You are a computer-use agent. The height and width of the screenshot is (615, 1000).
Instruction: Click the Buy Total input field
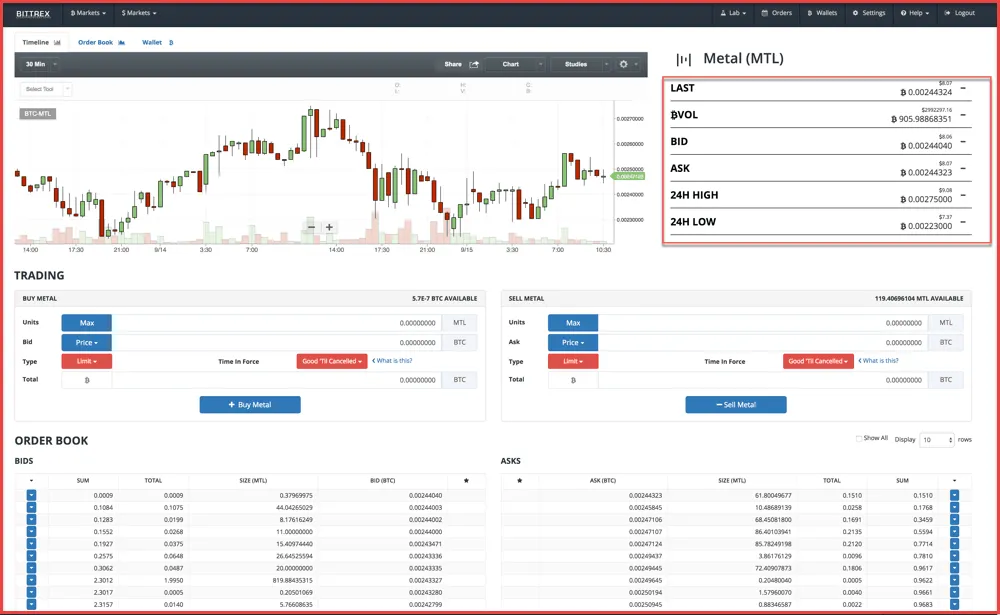click(x=277, y=380)
